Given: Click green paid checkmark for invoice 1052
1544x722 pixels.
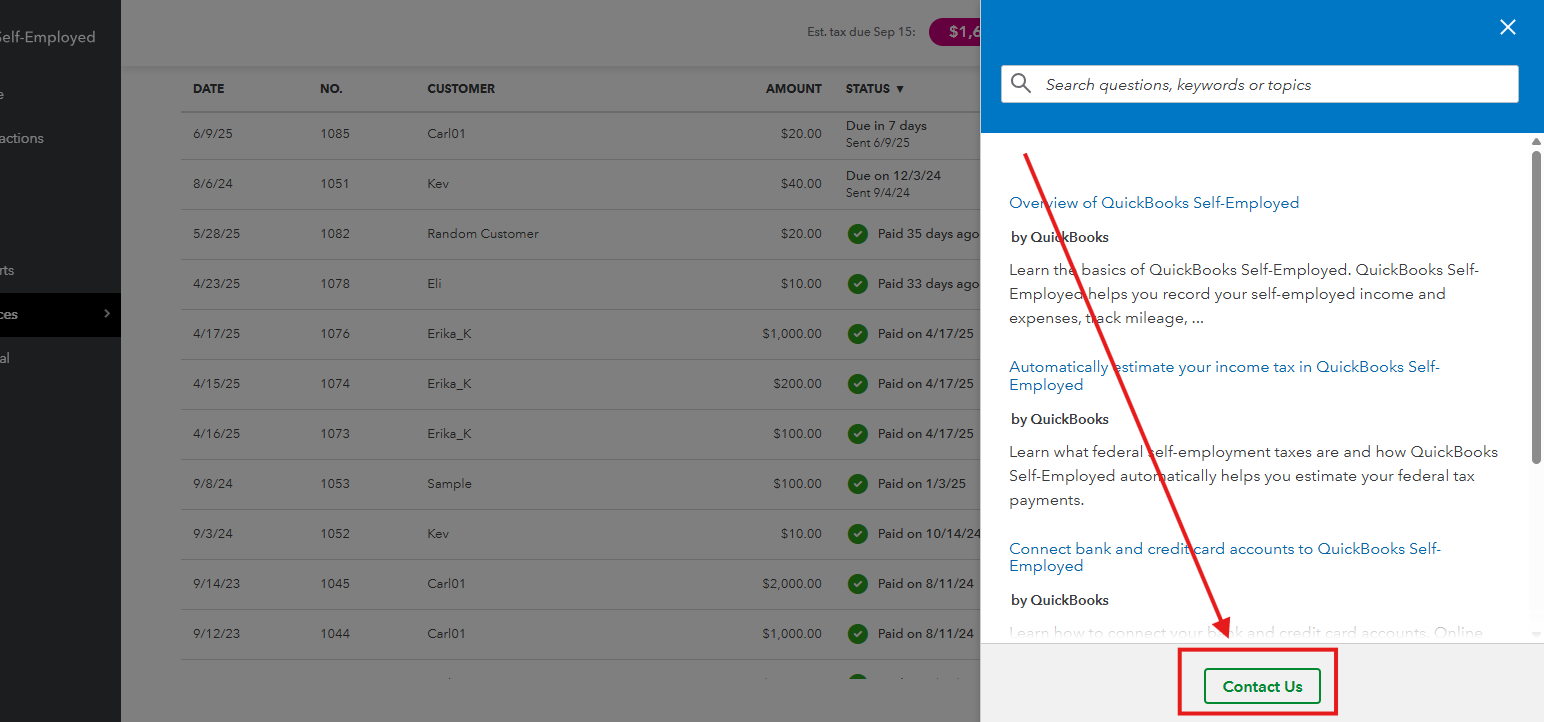Looking at the screenshot, I should (x=857, y=534).
